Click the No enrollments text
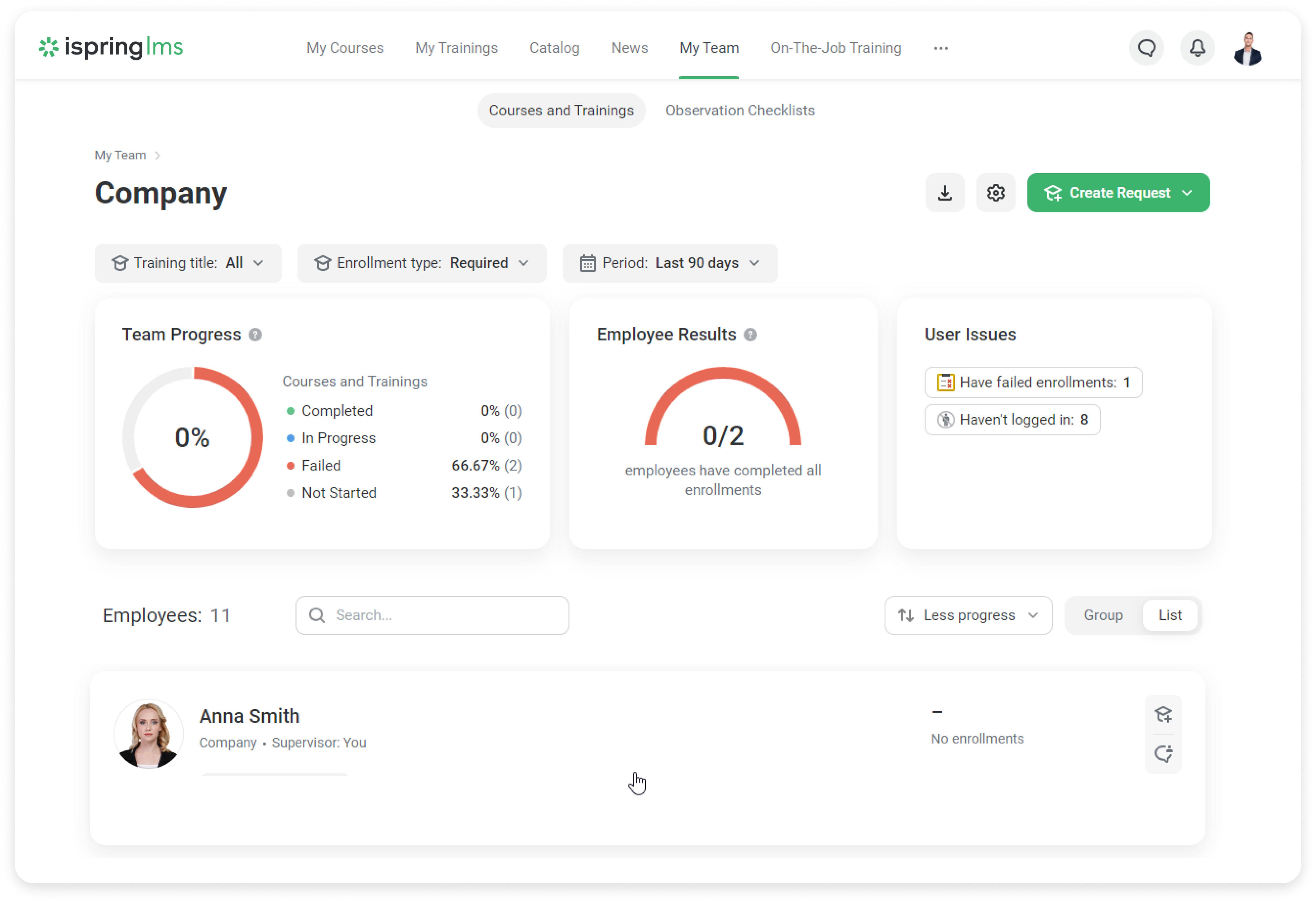Image resolution: width=1316 pixels, height=902 pixels. (977, 739)
